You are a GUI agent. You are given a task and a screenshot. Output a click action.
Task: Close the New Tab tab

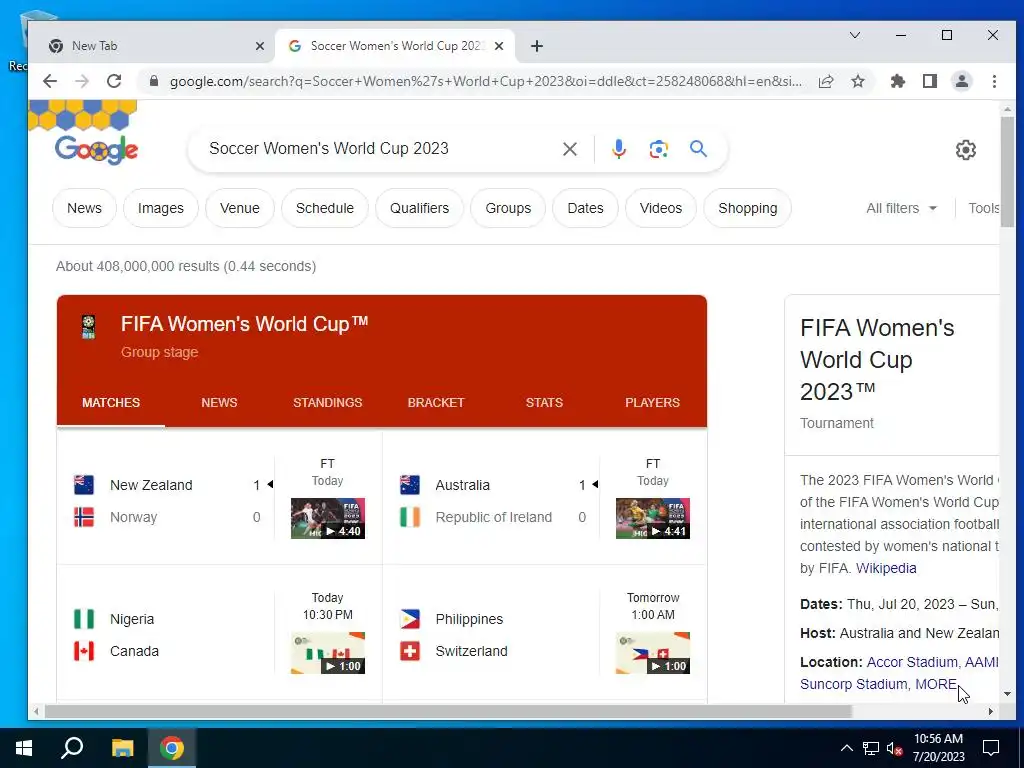259,46
